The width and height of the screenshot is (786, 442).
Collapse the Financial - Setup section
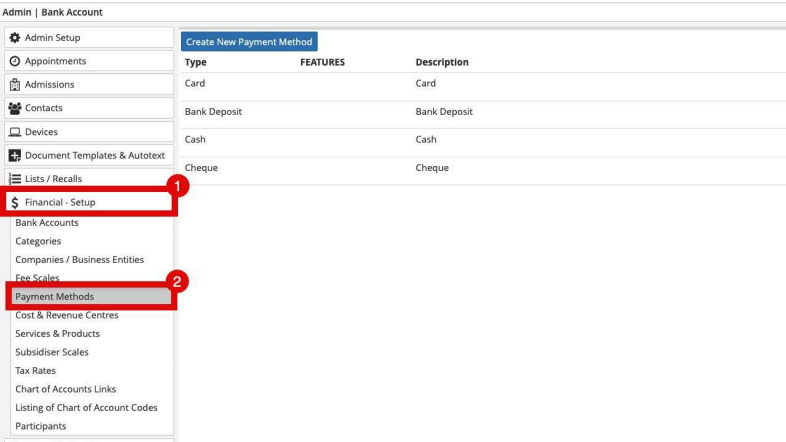[89, 202]
